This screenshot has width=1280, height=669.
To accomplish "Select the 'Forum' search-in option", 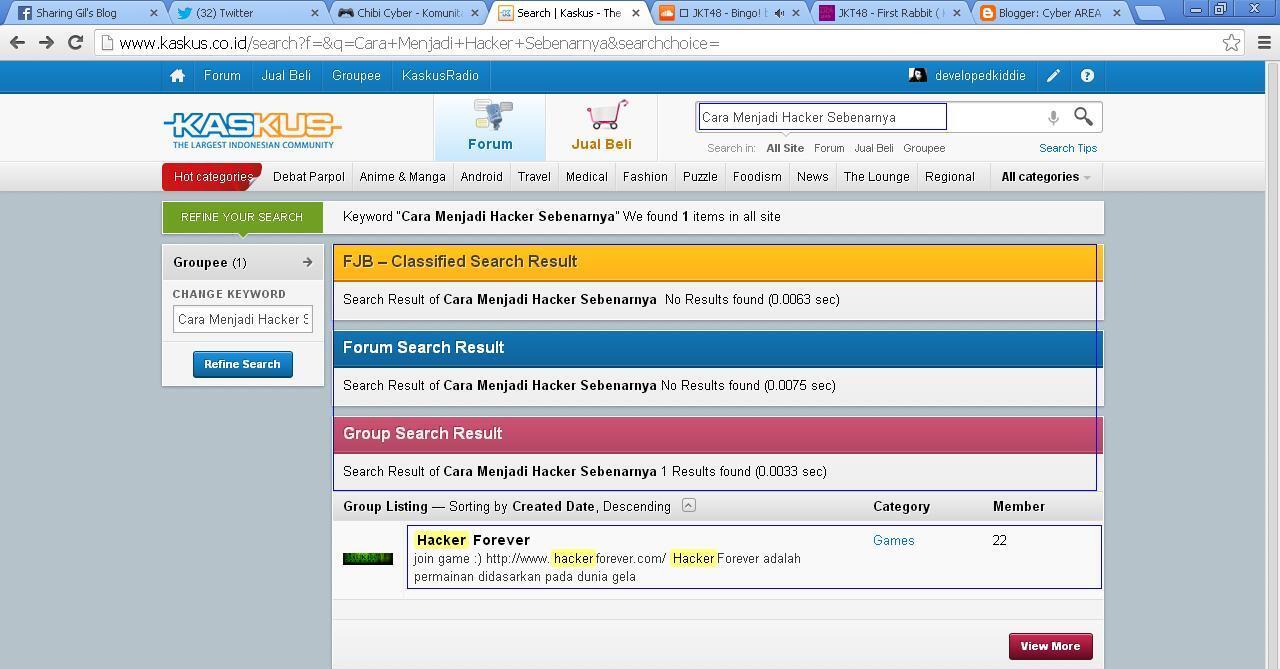I will point(828,148).
